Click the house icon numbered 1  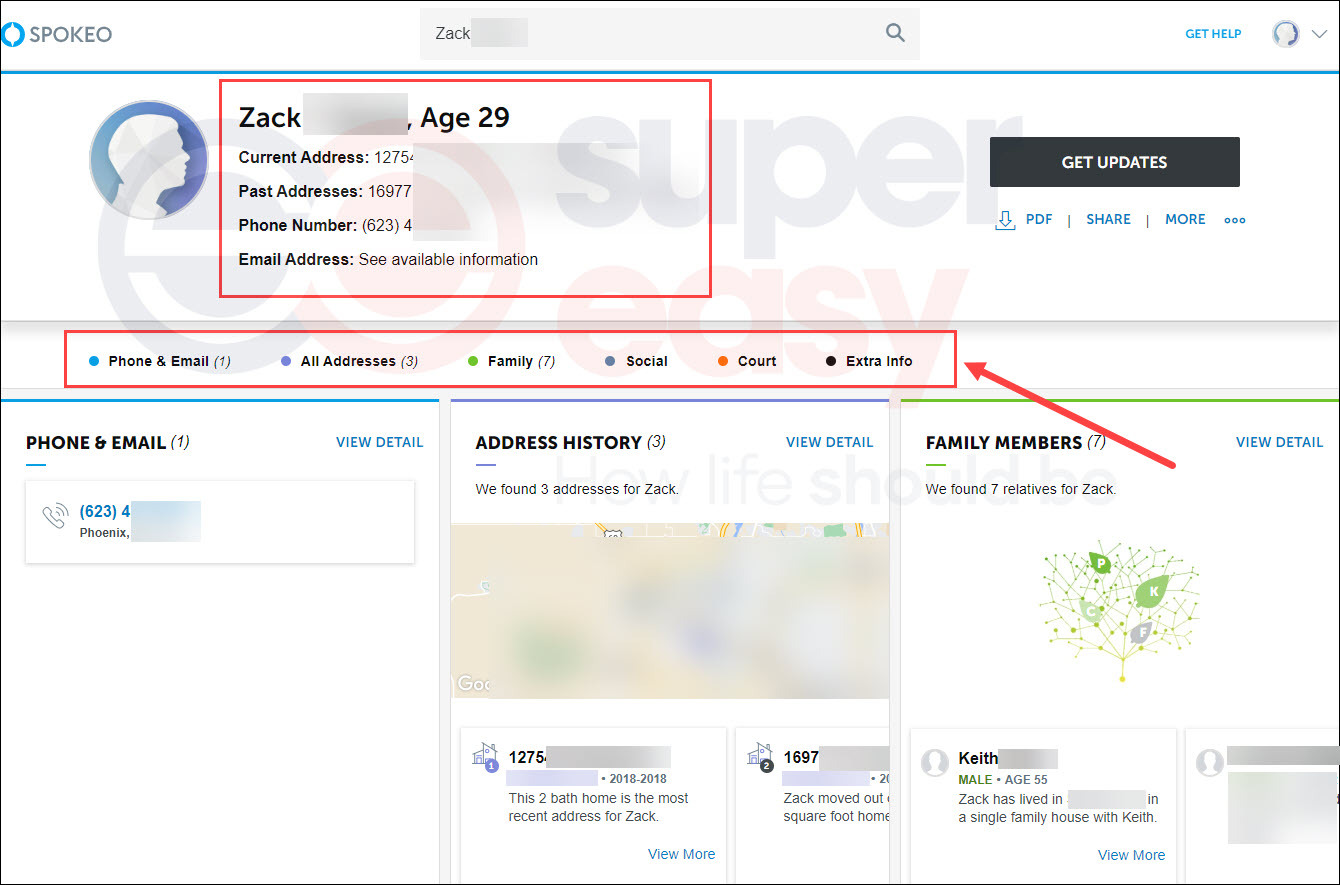[485, 756]
